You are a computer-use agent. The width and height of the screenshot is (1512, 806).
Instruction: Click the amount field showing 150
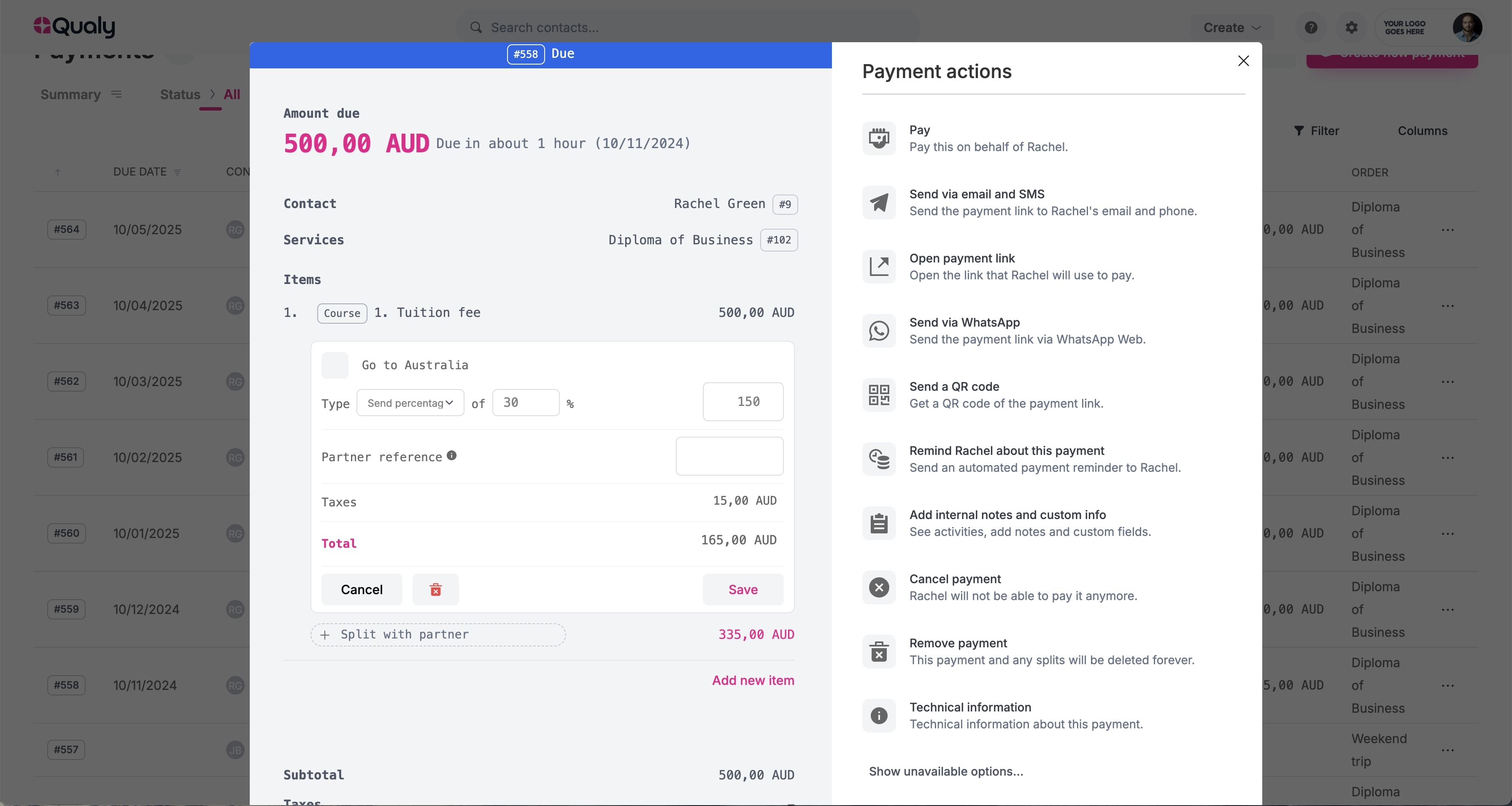point(743,402)
